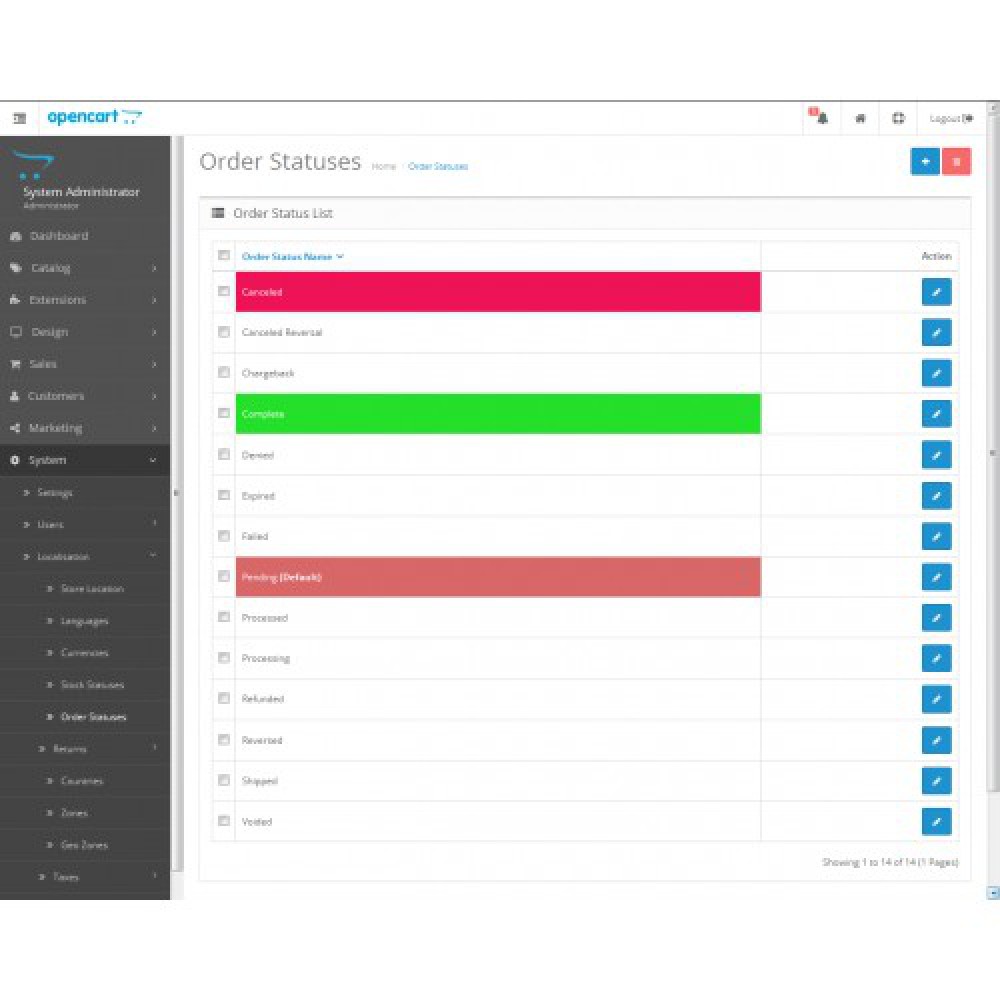Click the help lifebuoy icon in header
This screenshot has width=1000, height=1000.
point(897,118)
